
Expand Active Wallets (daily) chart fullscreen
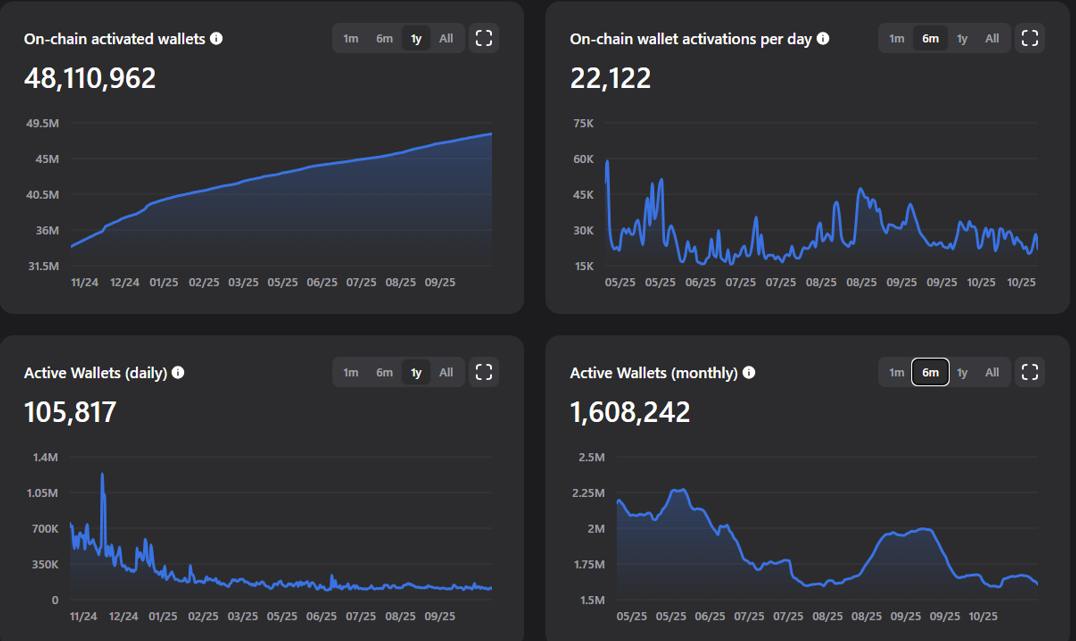[484, 372]
